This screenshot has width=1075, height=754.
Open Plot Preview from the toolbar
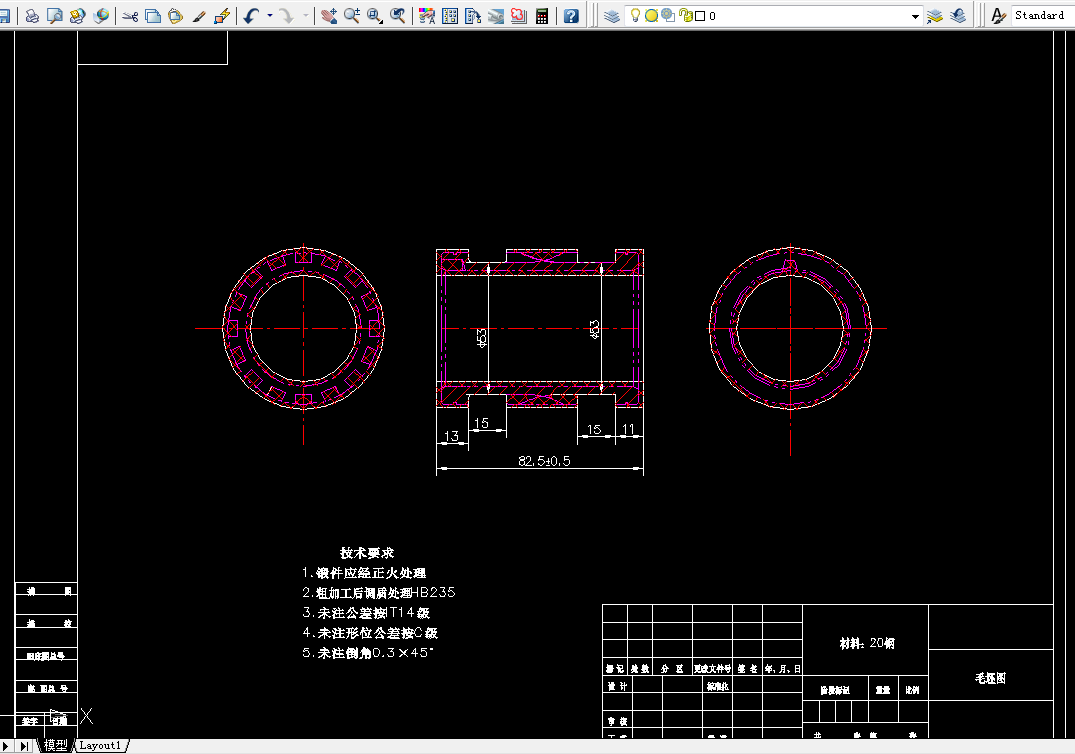[55, 16]
